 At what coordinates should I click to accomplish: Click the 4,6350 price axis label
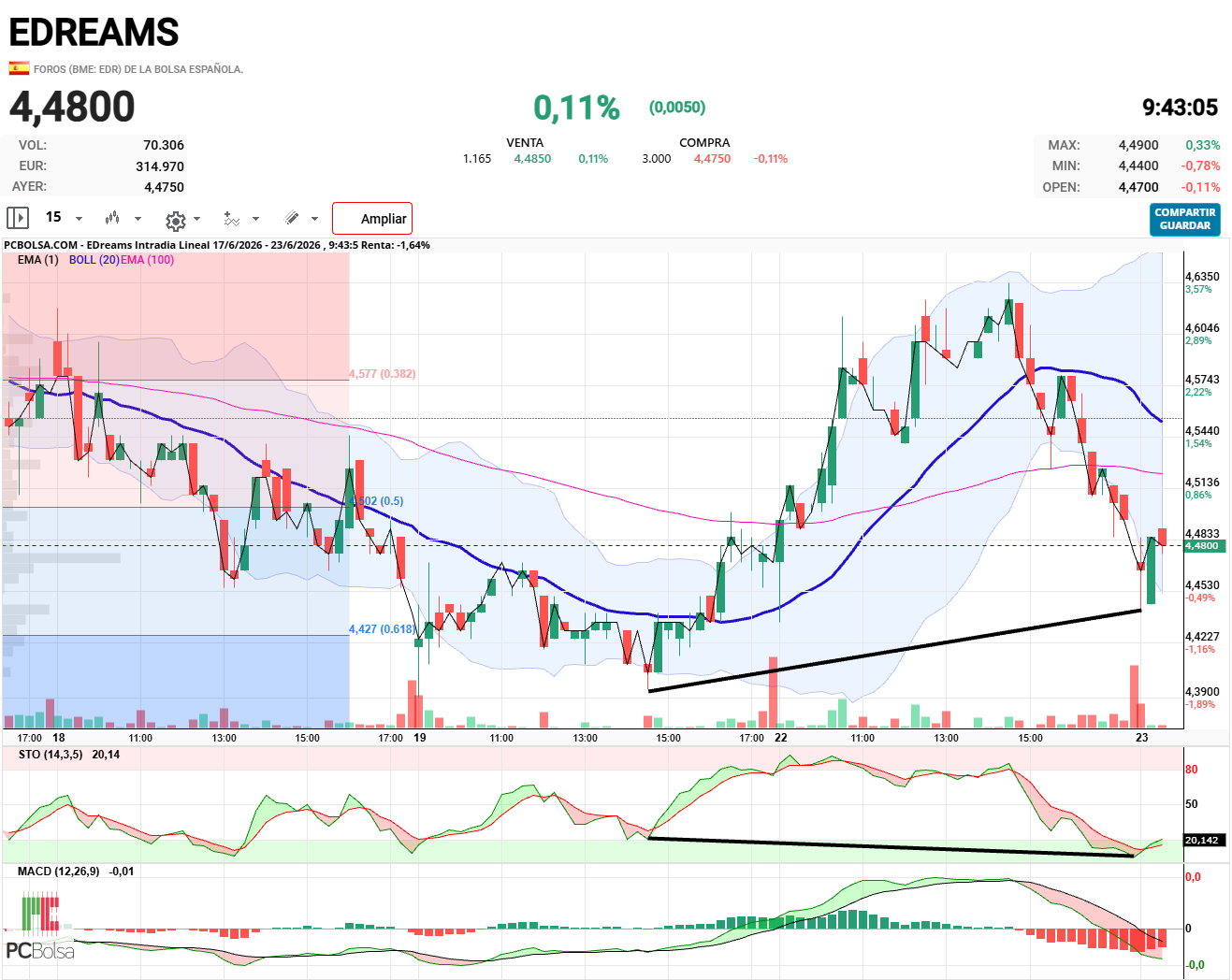(1202, 277)
